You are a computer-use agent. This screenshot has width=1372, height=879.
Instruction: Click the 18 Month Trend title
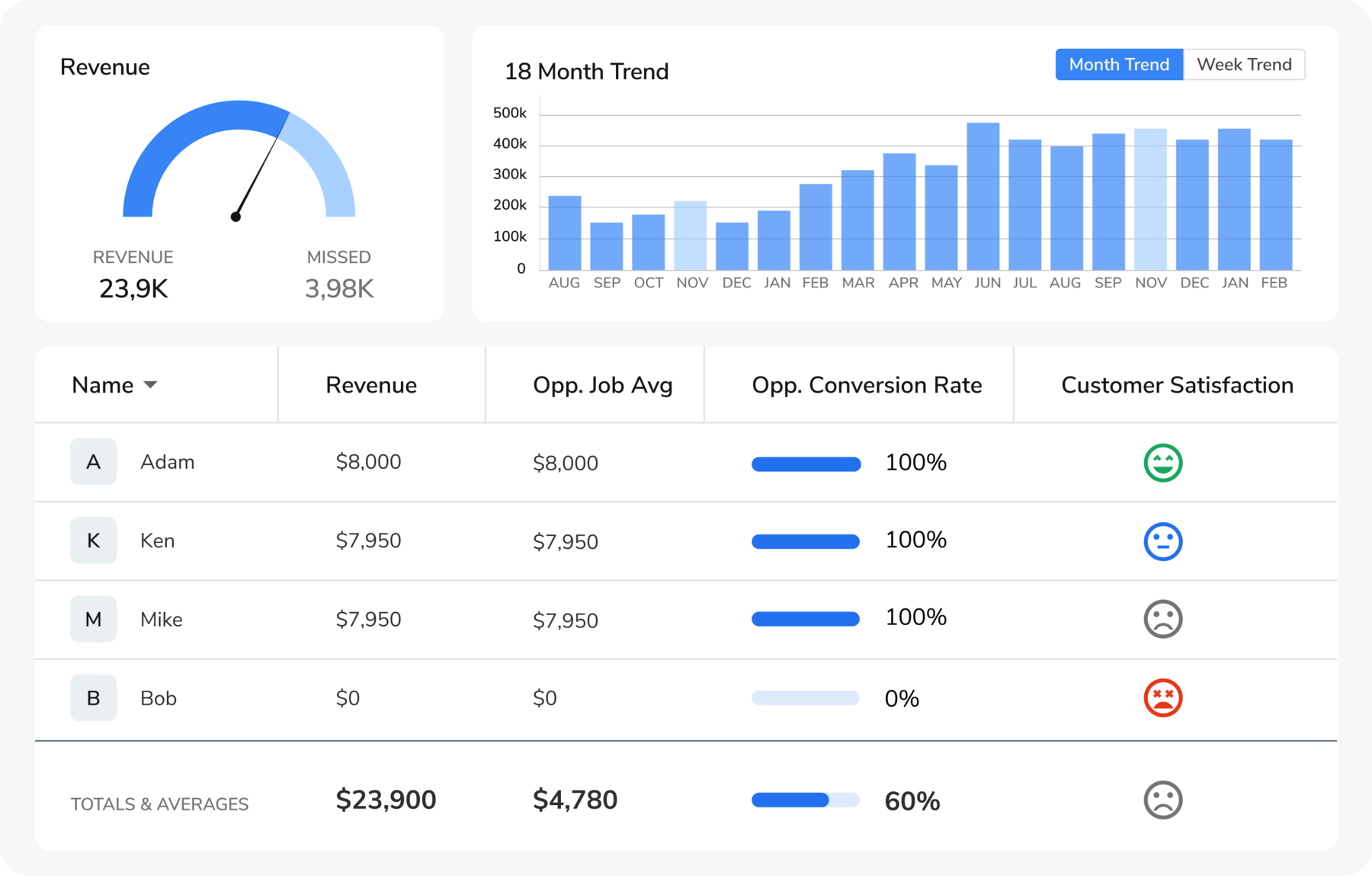586,71
